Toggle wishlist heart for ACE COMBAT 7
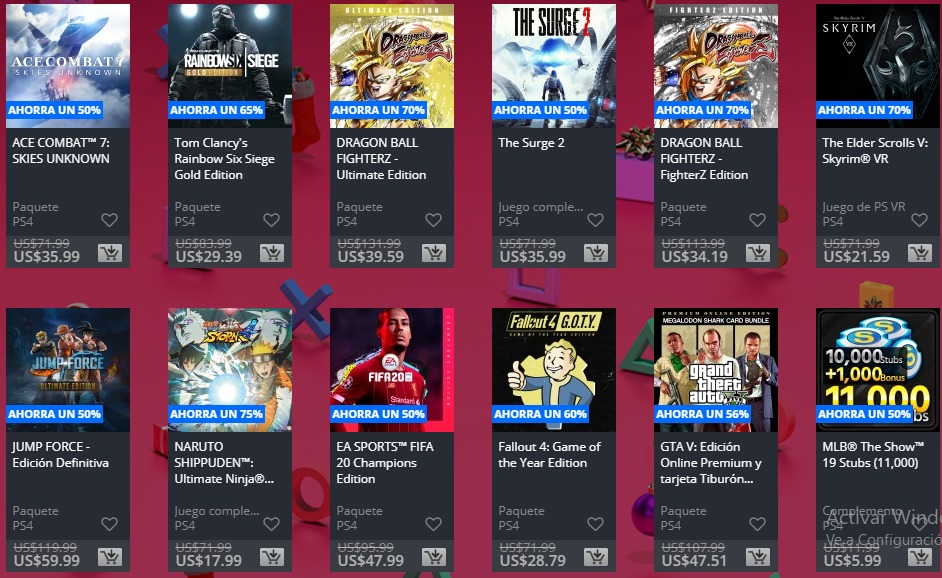The height and width of the screenshot is (578, 942). coord(109,220)
